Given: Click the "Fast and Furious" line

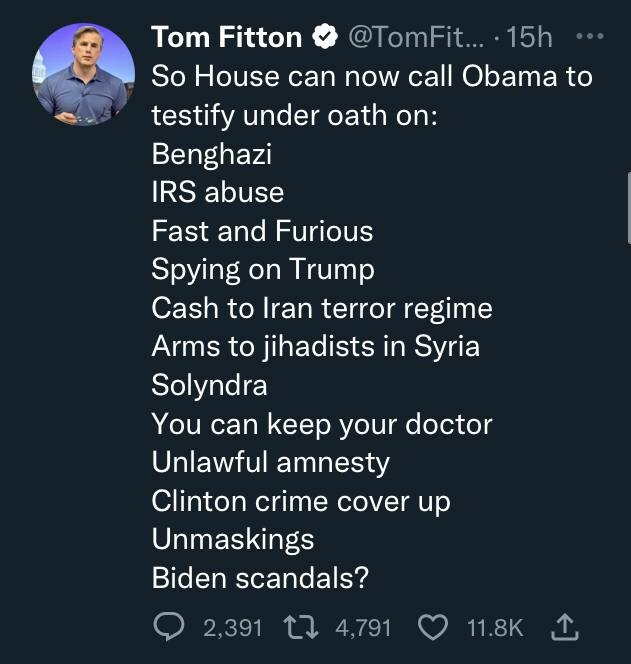Looking at the screenshot, I should point(262,231).
